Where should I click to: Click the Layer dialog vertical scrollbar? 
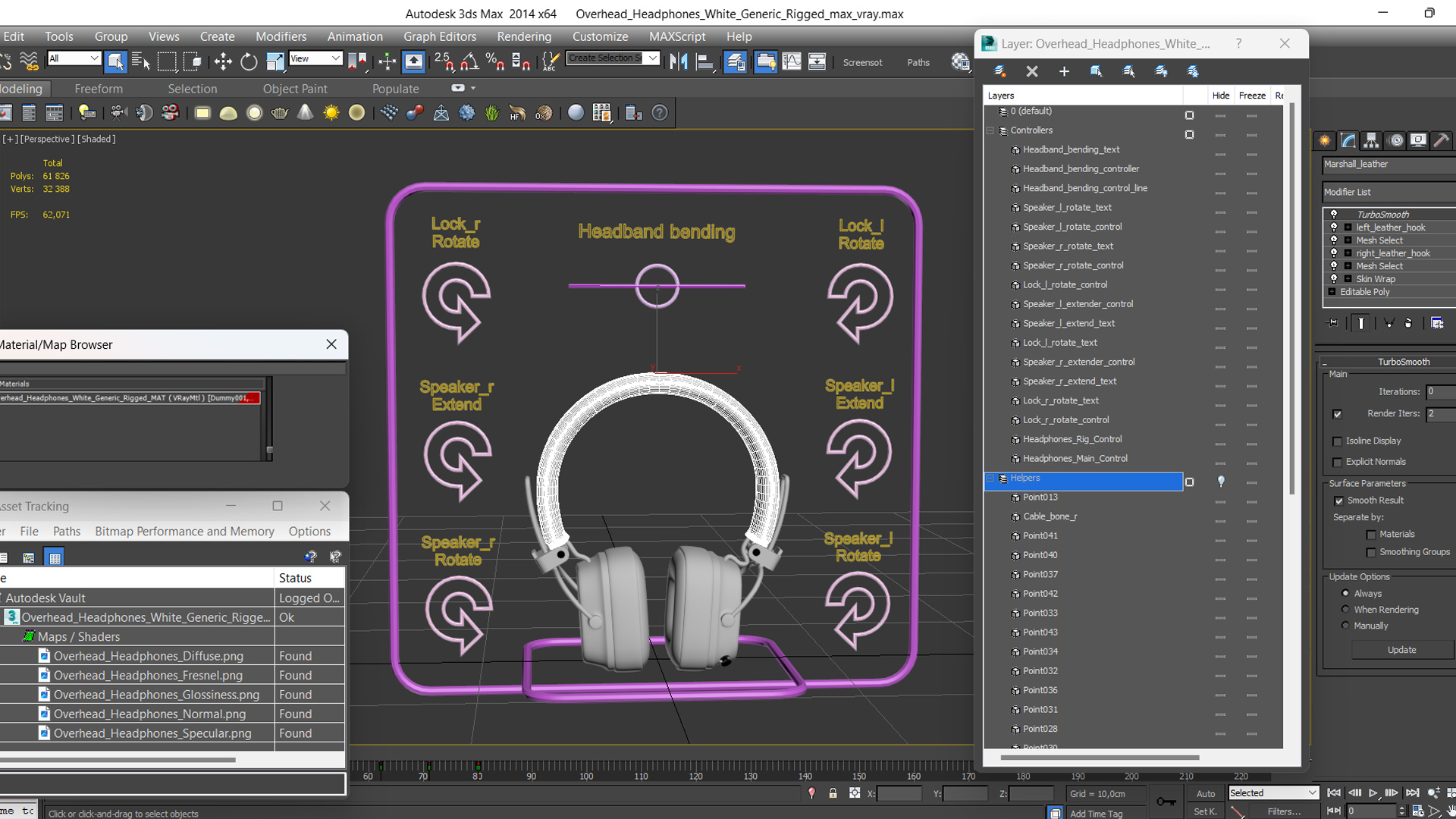click(1291, 299)
